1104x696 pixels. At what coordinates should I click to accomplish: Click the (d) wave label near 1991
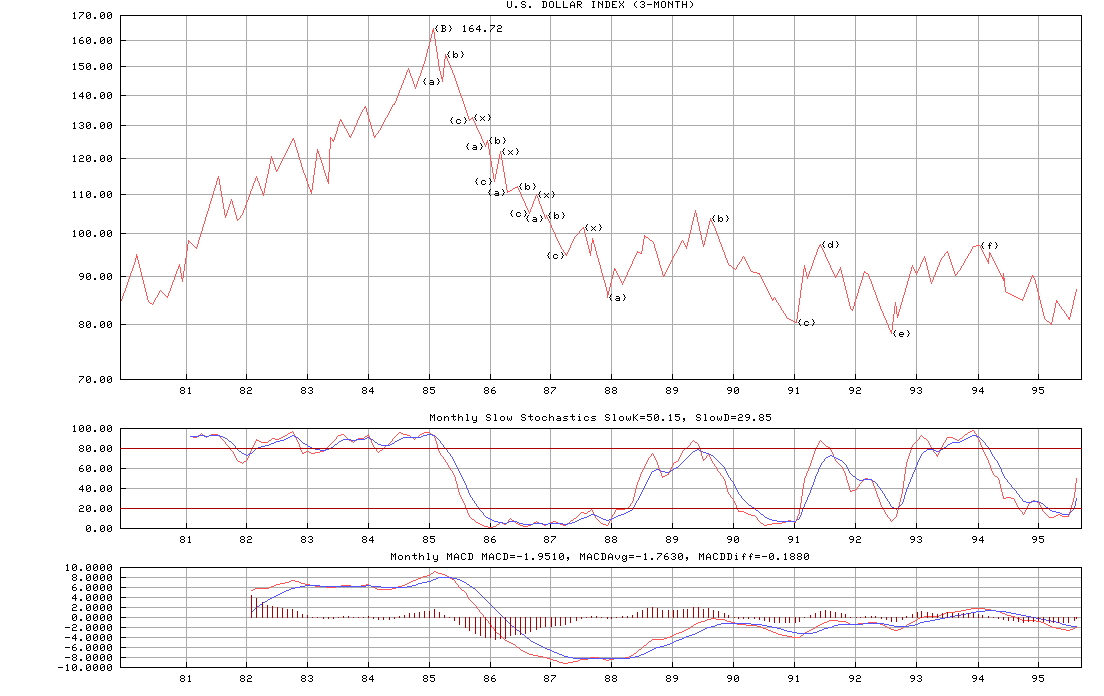[x=830, y=245]
